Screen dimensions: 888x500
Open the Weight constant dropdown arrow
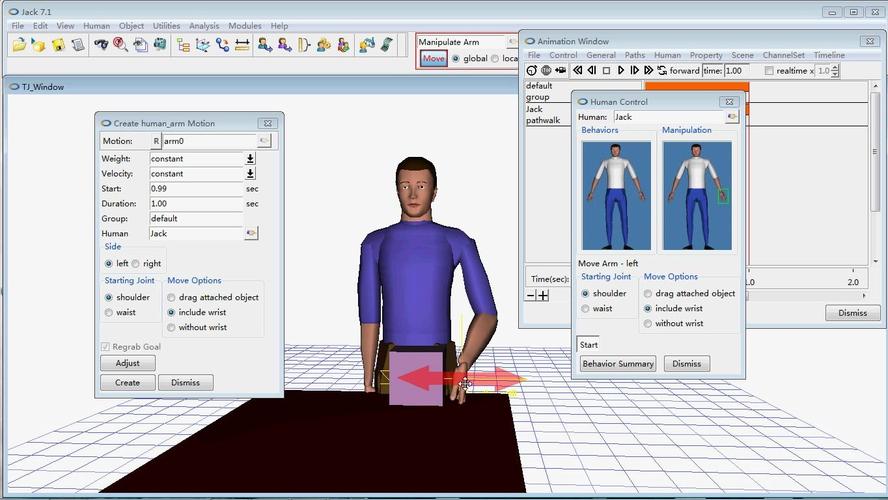pos(250,159)
